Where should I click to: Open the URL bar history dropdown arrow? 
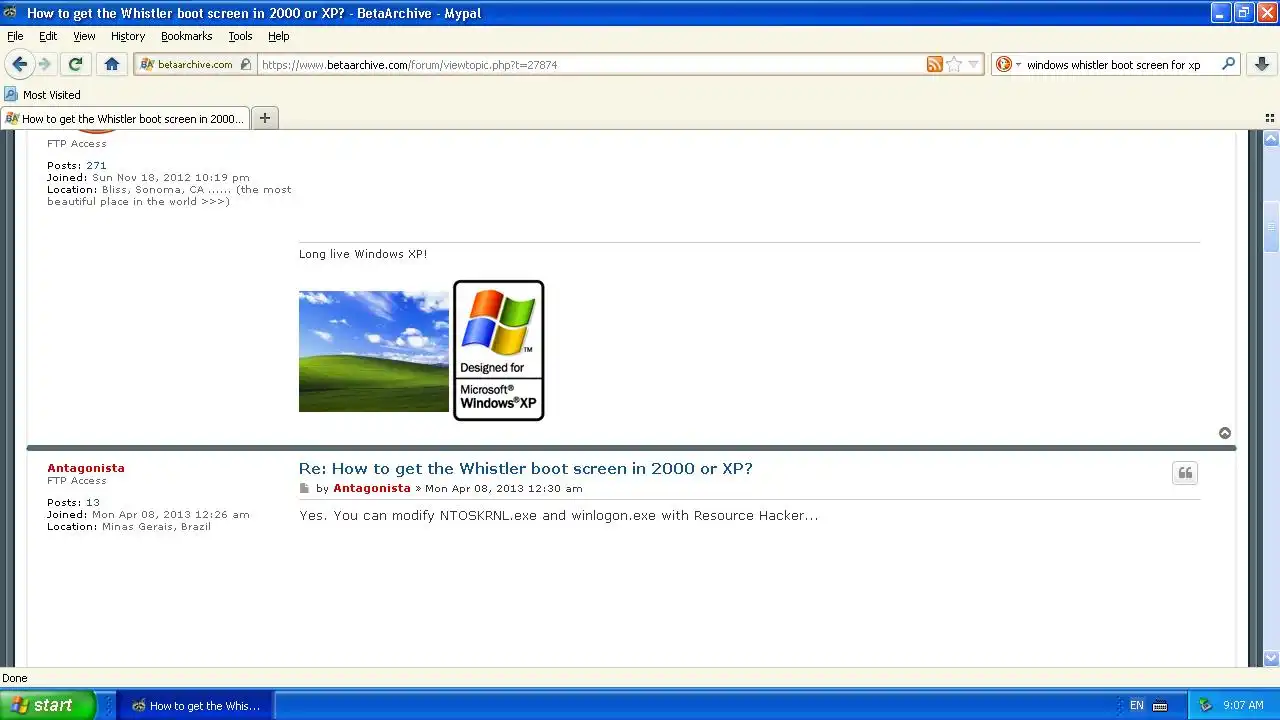[973, 65]
